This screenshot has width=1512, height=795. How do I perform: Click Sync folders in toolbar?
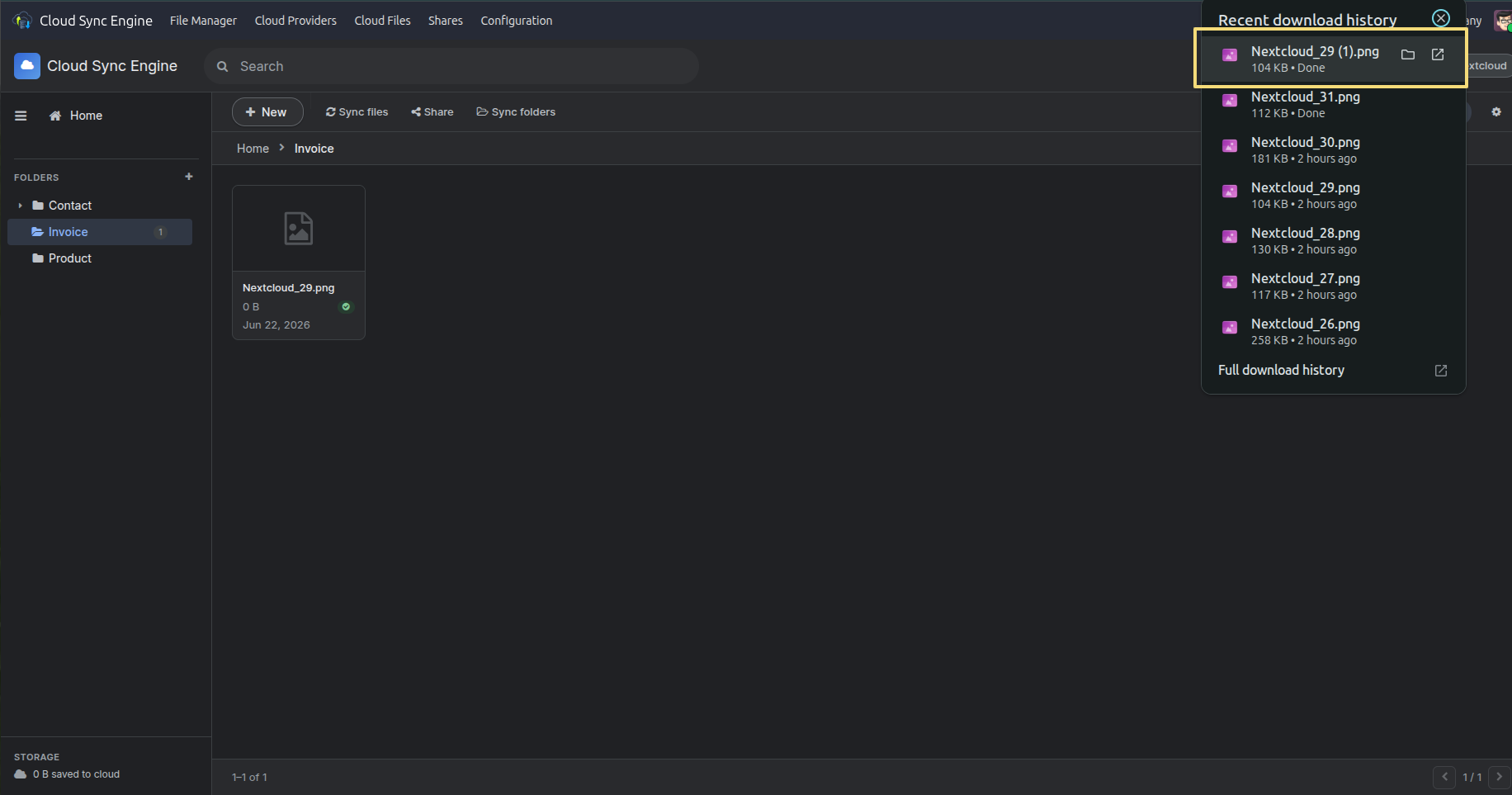click(x=516, y=112)
